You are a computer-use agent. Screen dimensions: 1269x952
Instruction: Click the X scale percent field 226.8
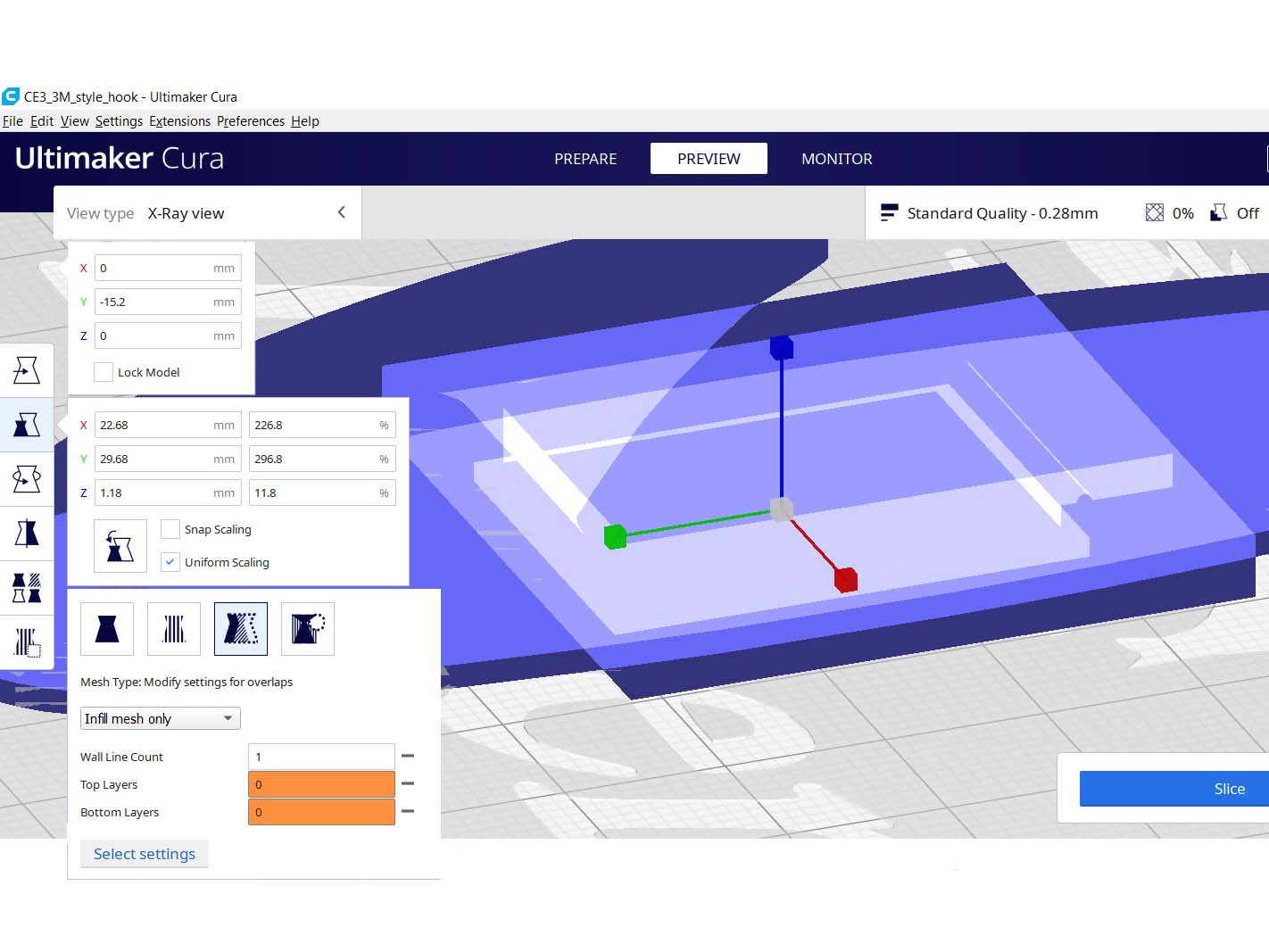point(322,425)
